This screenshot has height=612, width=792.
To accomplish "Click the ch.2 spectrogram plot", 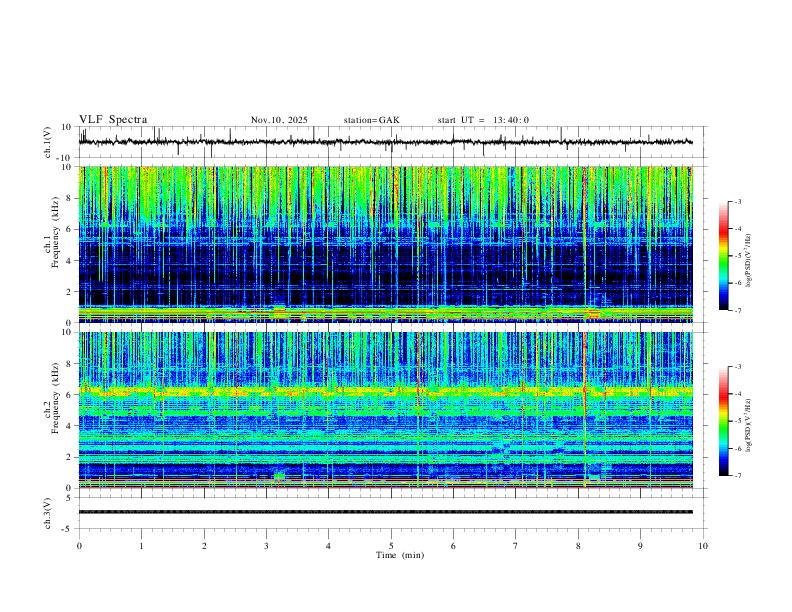I will coord(386,410).
